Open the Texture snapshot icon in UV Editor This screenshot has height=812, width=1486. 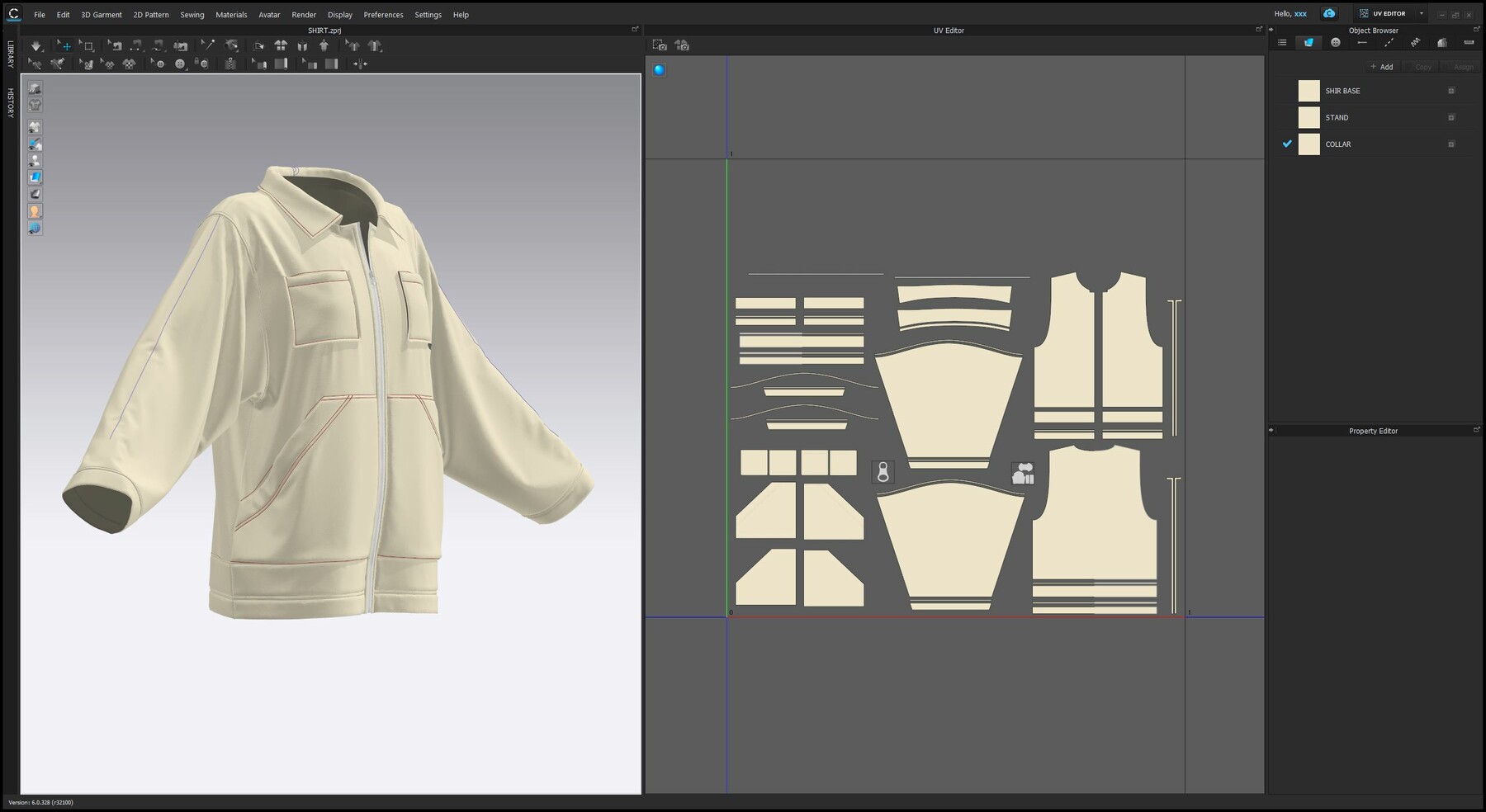tap(660, 46)
